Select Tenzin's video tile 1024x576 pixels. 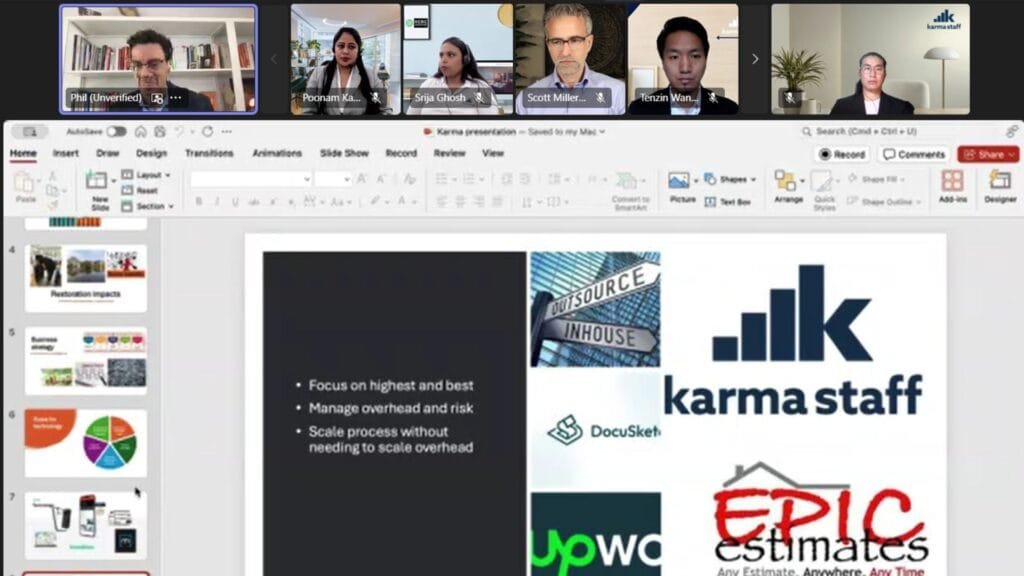pyautogui.click(x=683, y=59)
